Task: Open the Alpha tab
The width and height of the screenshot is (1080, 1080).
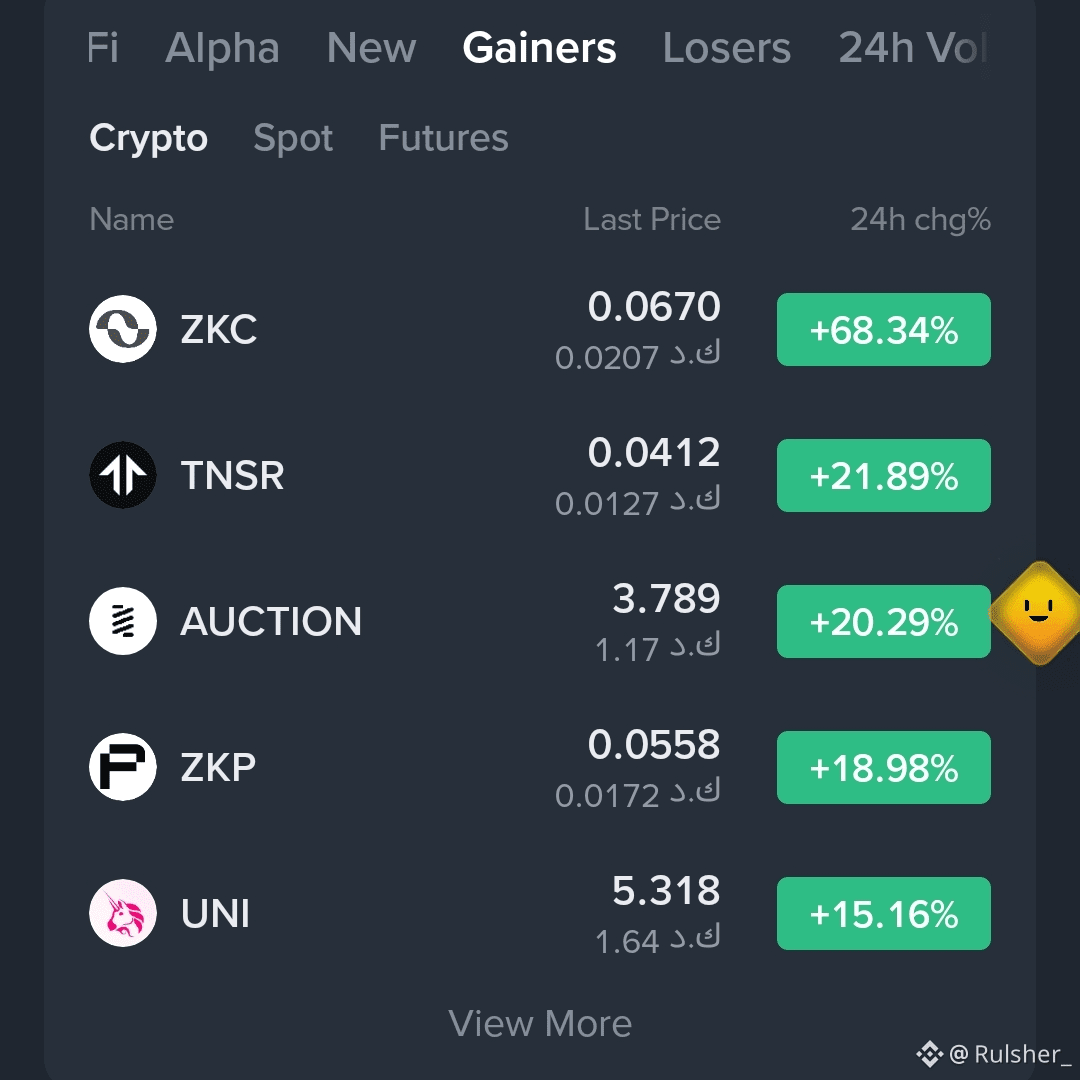Action: [222, 48]
